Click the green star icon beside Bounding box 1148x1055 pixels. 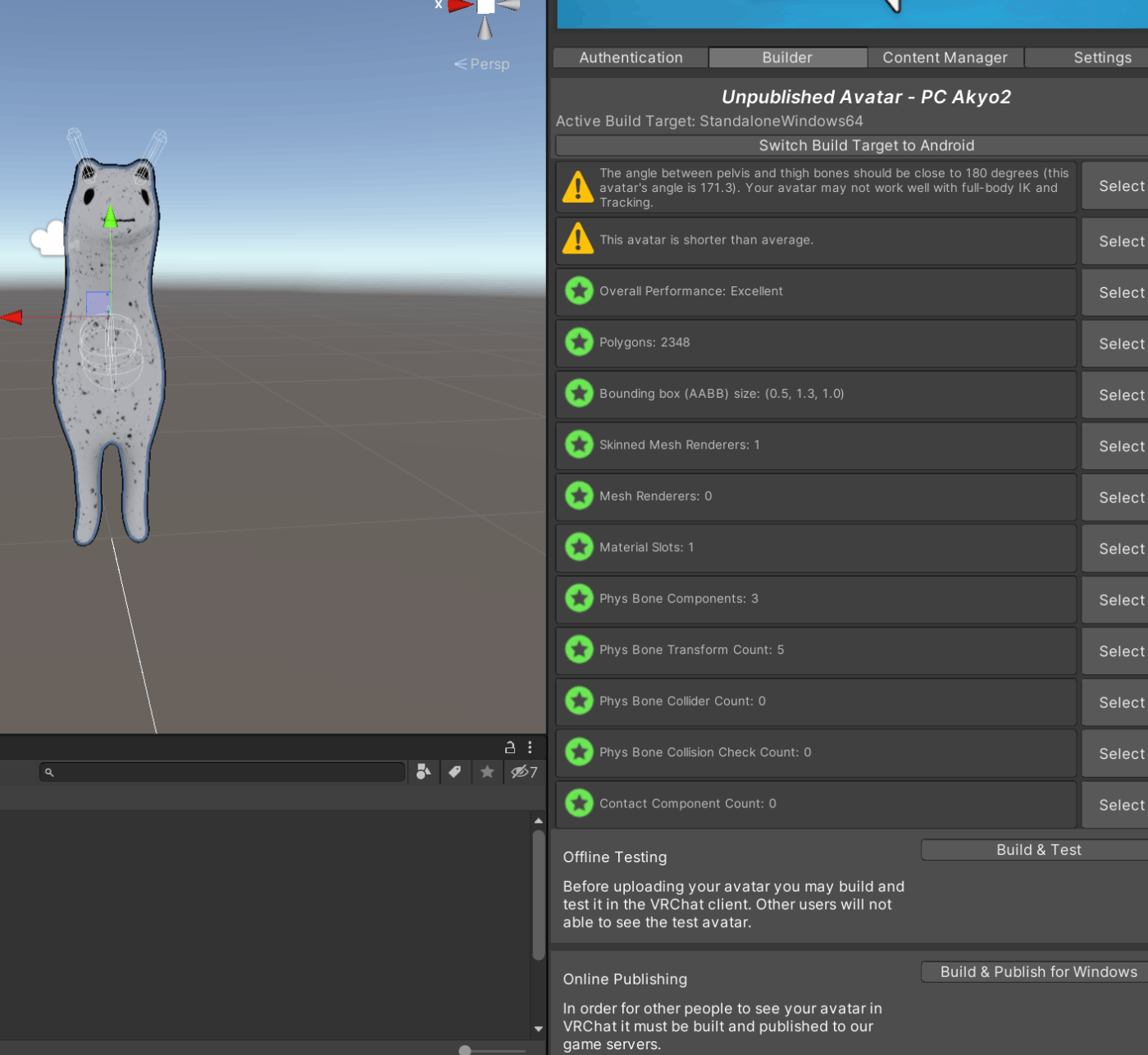(579, 393)
